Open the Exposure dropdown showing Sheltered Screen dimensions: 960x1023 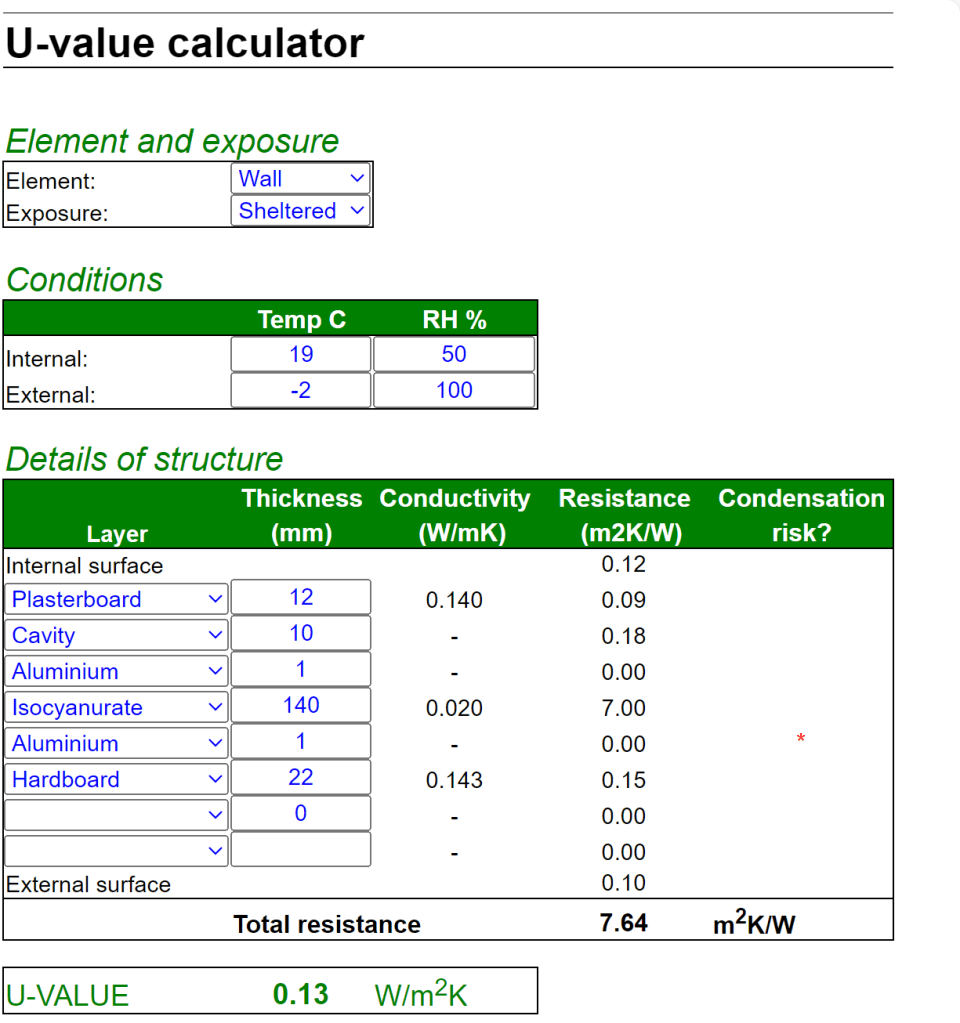click(300, 211)
